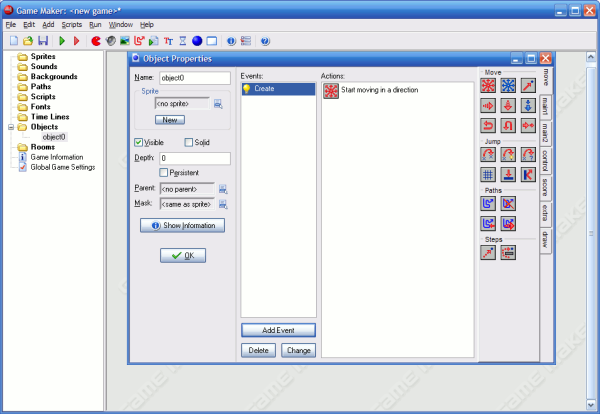This screenshot has width=600, height=414.
Task: Select the Step Avoiding action icon in Steps
Action: (508, 253)
